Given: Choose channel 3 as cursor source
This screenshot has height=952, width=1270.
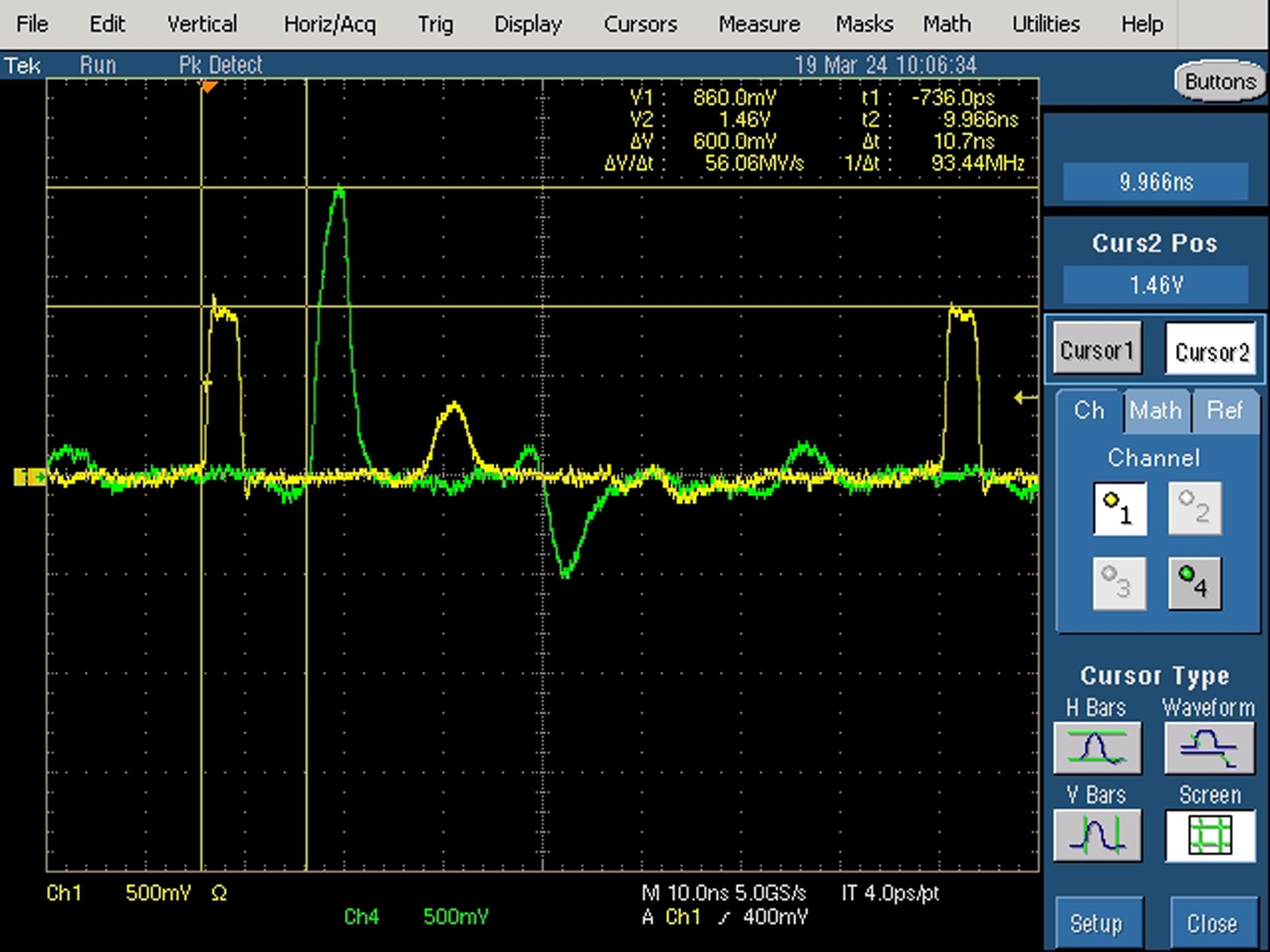Looking at the screenshot, I should [1120, 583].
